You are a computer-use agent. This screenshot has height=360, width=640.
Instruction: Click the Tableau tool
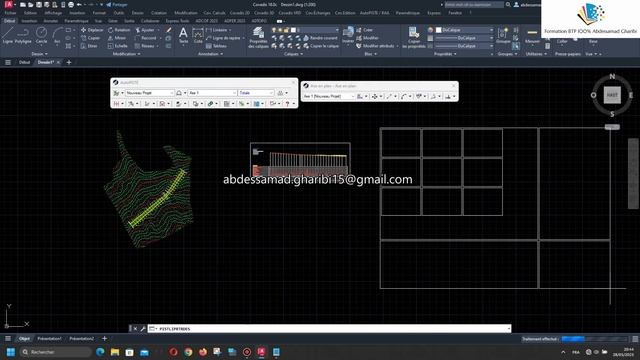[217, 46]
